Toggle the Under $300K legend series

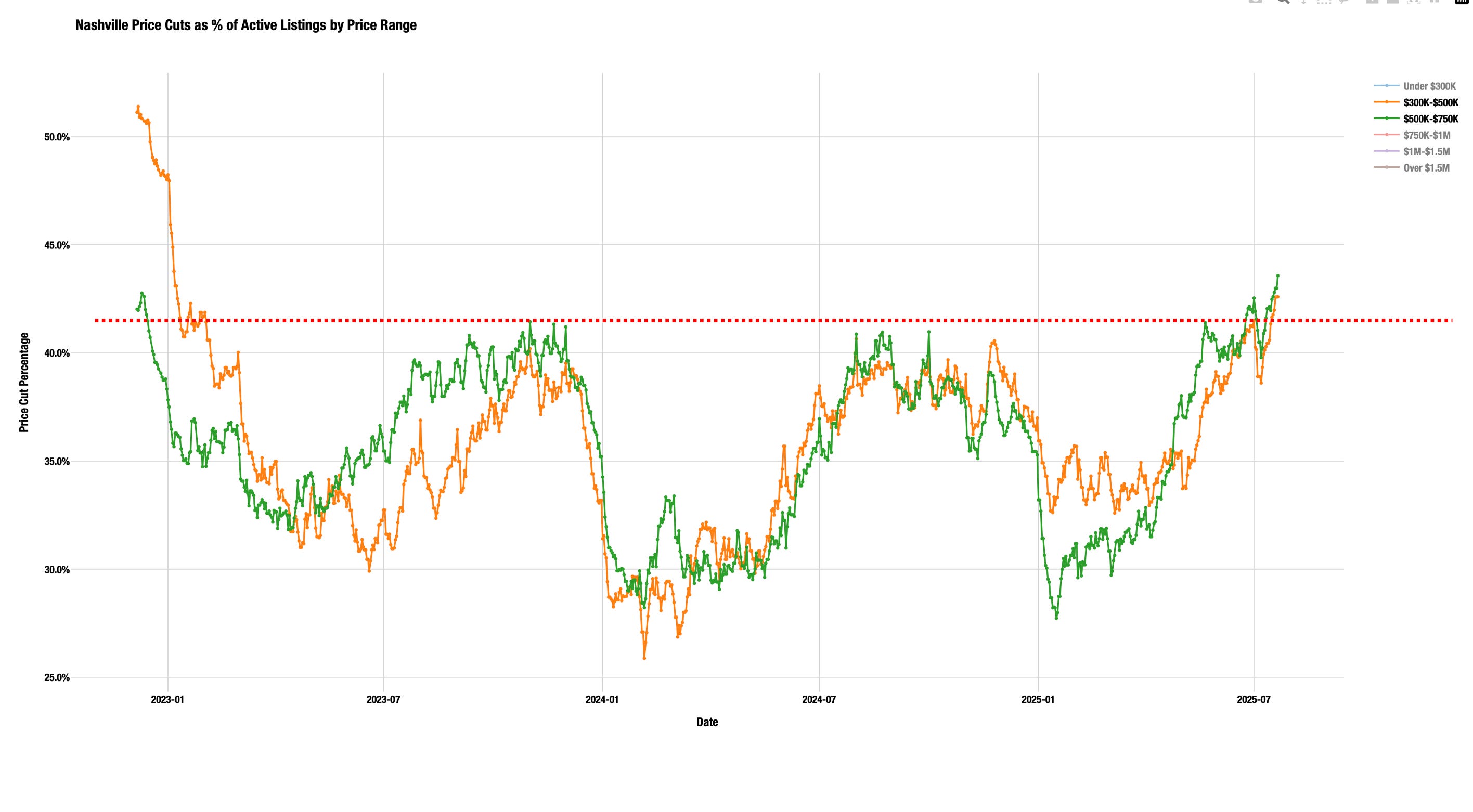point(1415,86)
